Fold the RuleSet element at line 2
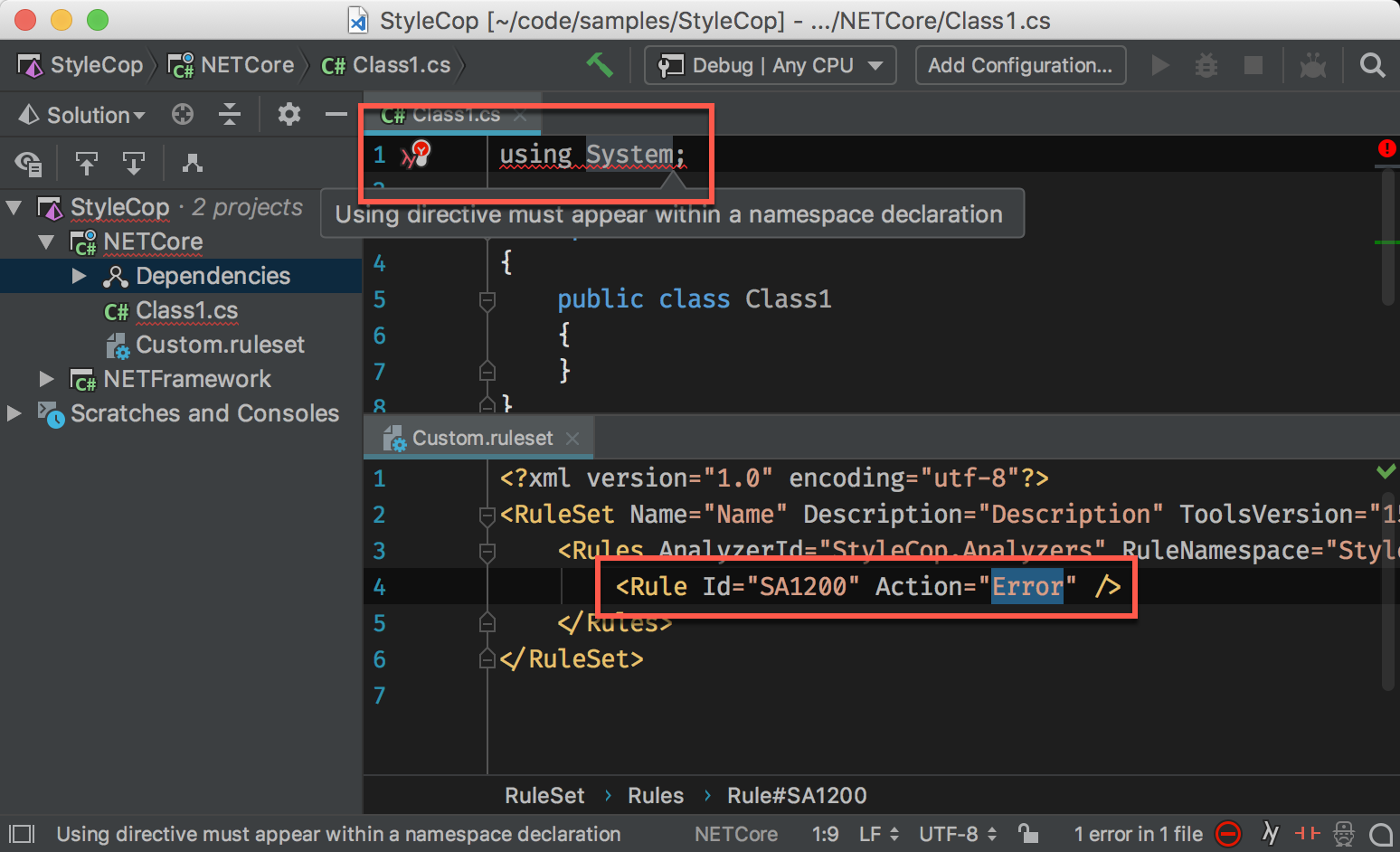The height and width of the screenshot is (852, 1400). tap(487, 515)
